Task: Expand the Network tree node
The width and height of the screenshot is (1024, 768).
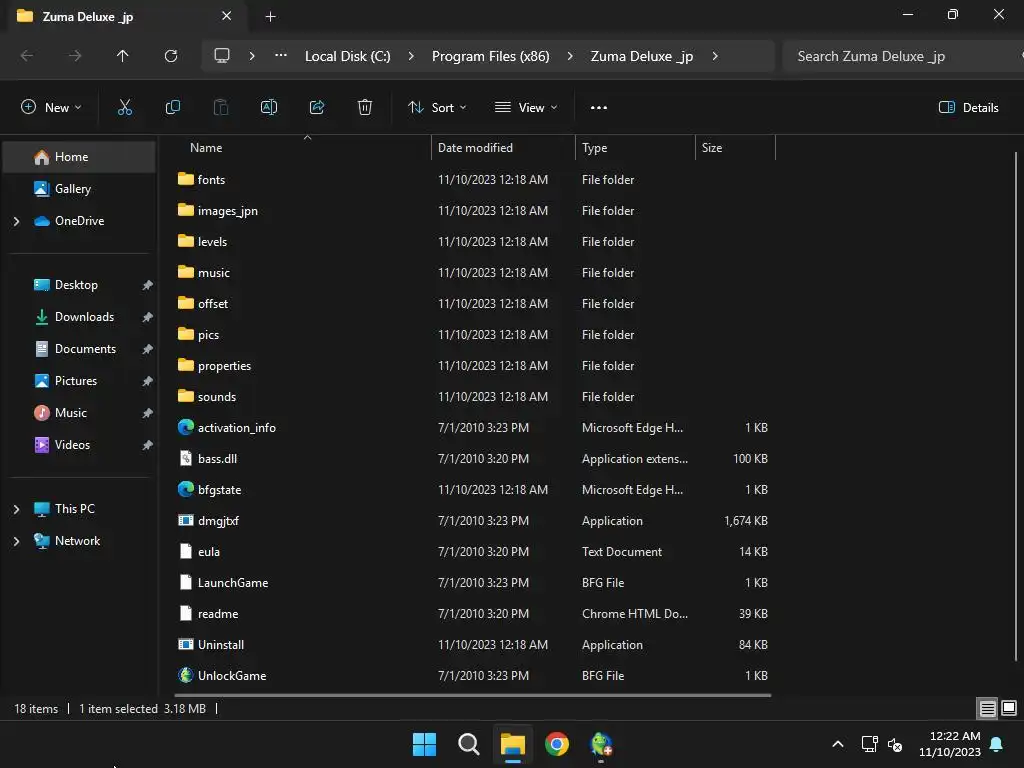Action: pos(16,541)
